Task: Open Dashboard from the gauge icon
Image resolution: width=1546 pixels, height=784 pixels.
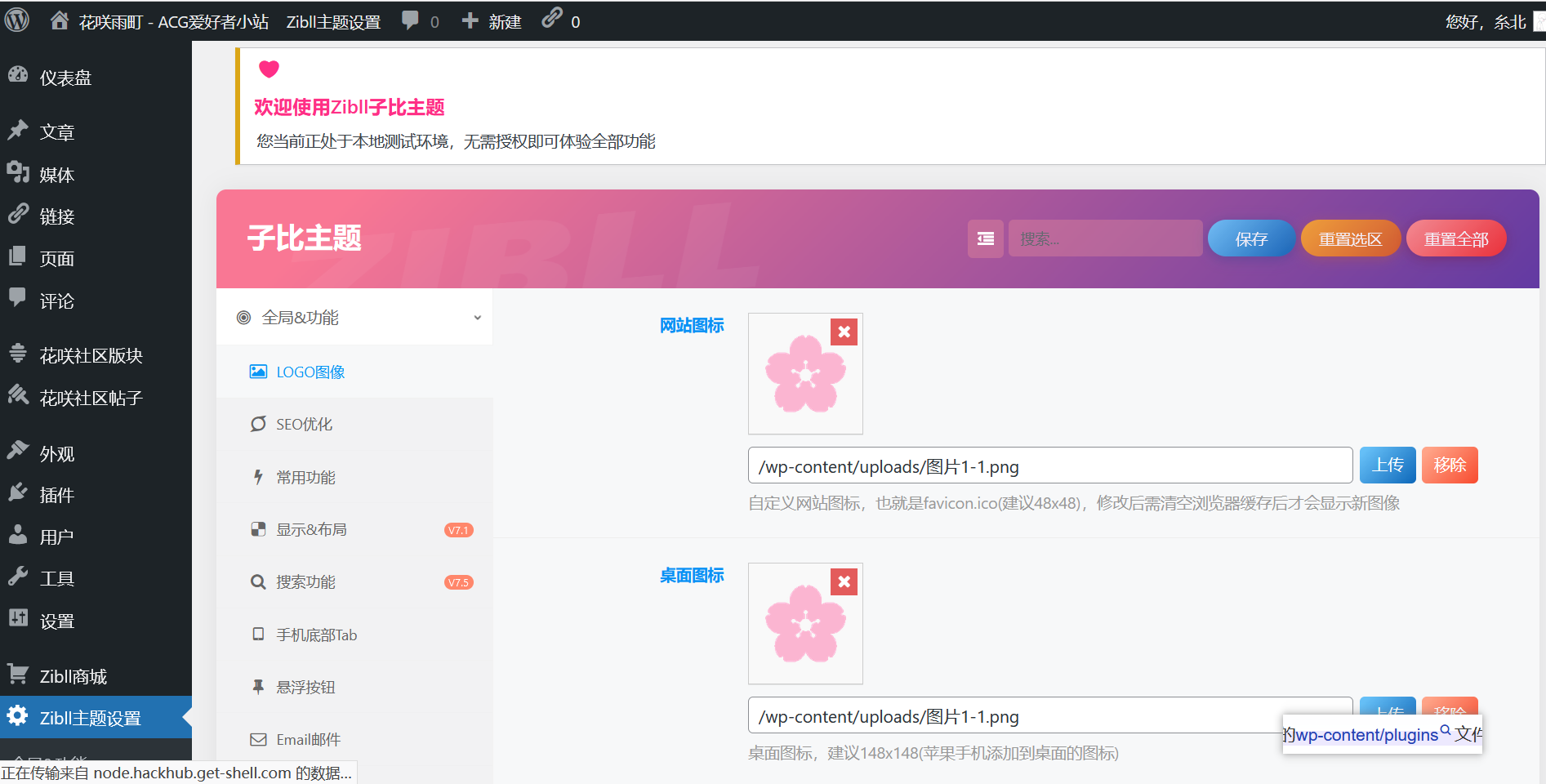Action: 18,75
